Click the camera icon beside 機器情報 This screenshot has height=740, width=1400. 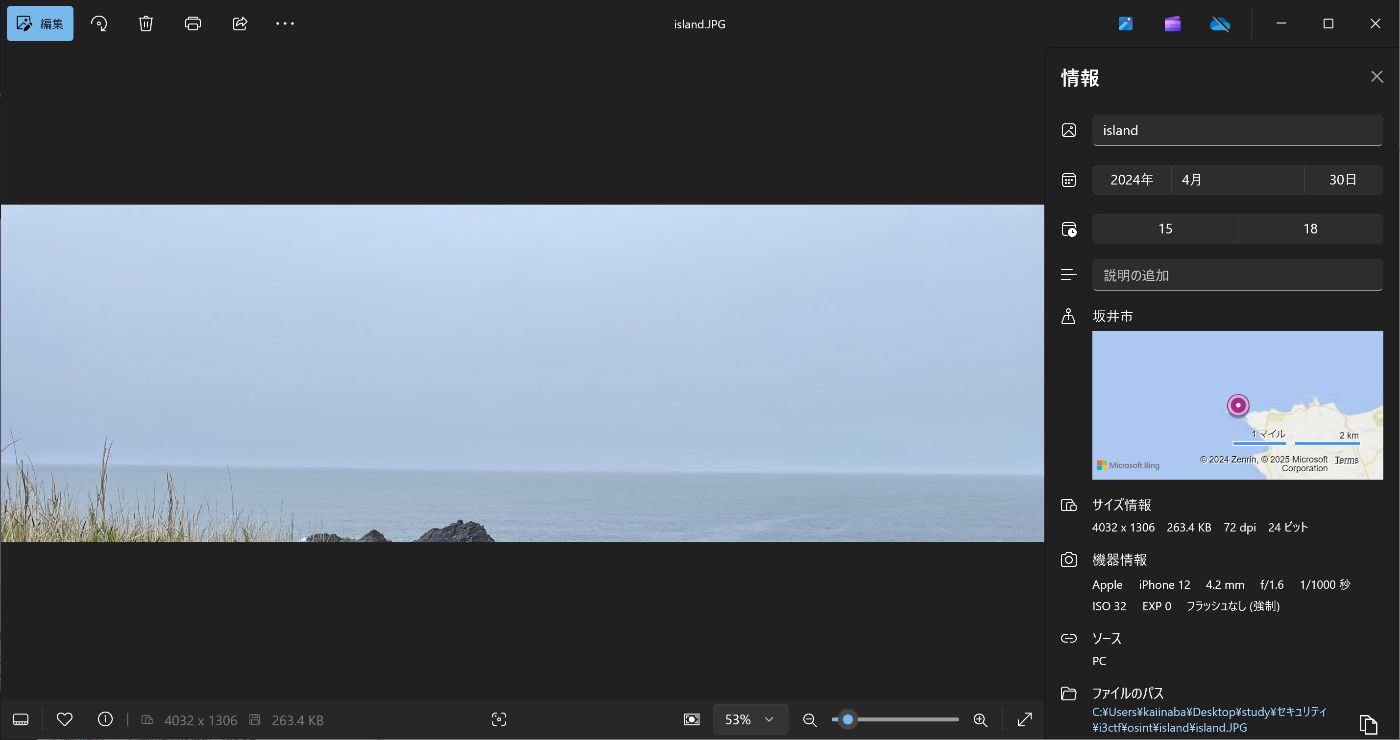click(x=1069, y=560)
